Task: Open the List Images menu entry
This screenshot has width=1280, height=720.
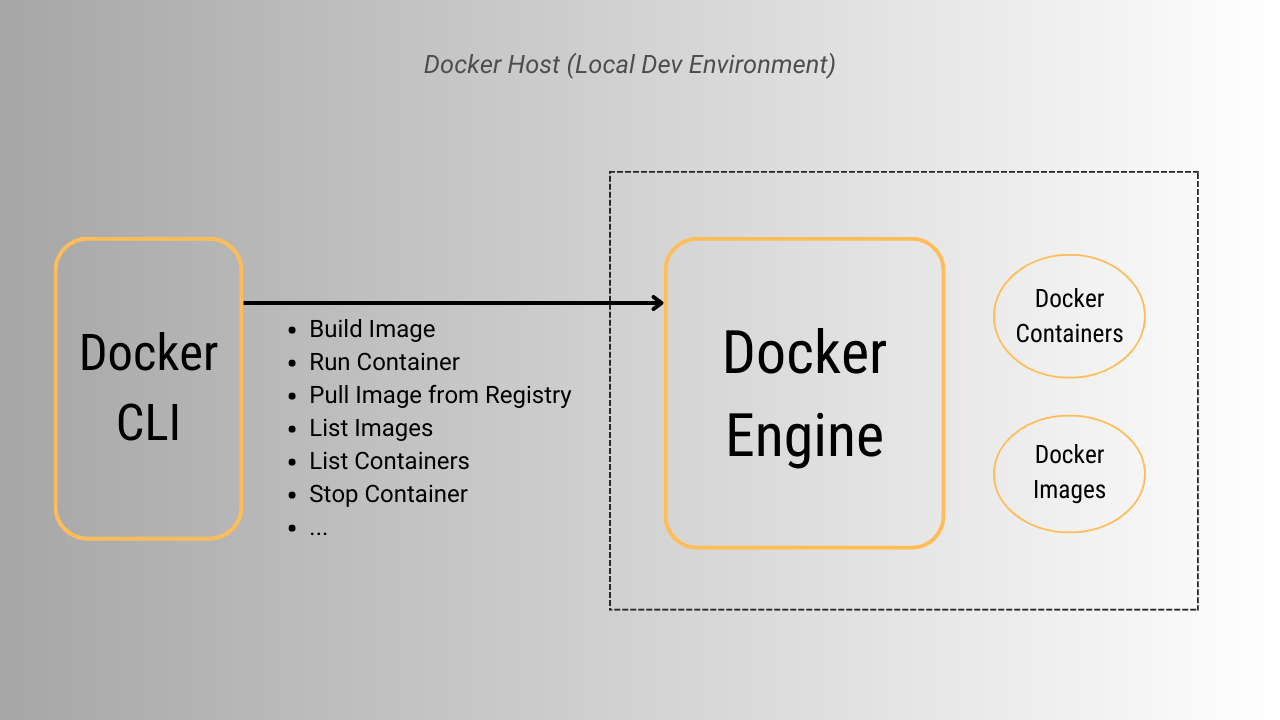Action: pyautogui.click(x=369, y=428)
